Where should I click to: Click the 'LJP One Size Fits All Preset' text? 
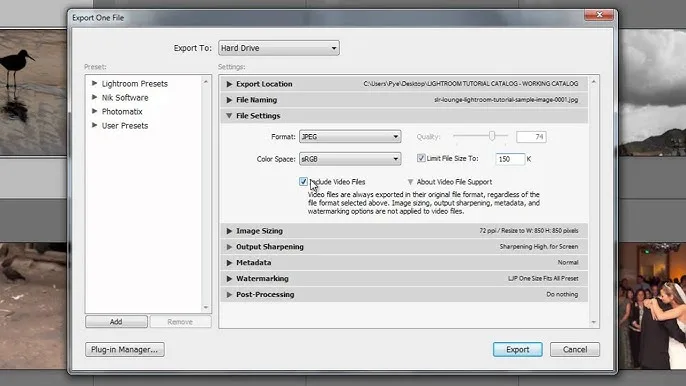[x=543, y=278]
